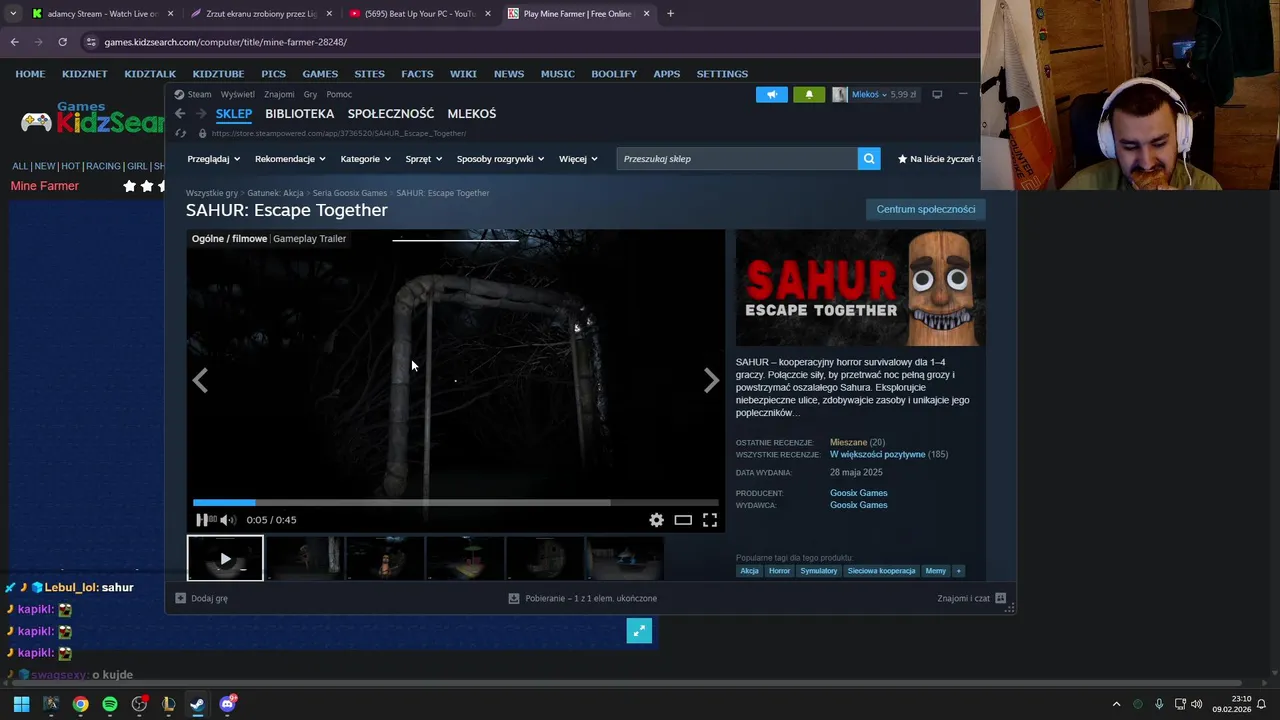Click Dodaj grę in Steam footer
This screenshot has width=1280, height=720.
[201, 598]
